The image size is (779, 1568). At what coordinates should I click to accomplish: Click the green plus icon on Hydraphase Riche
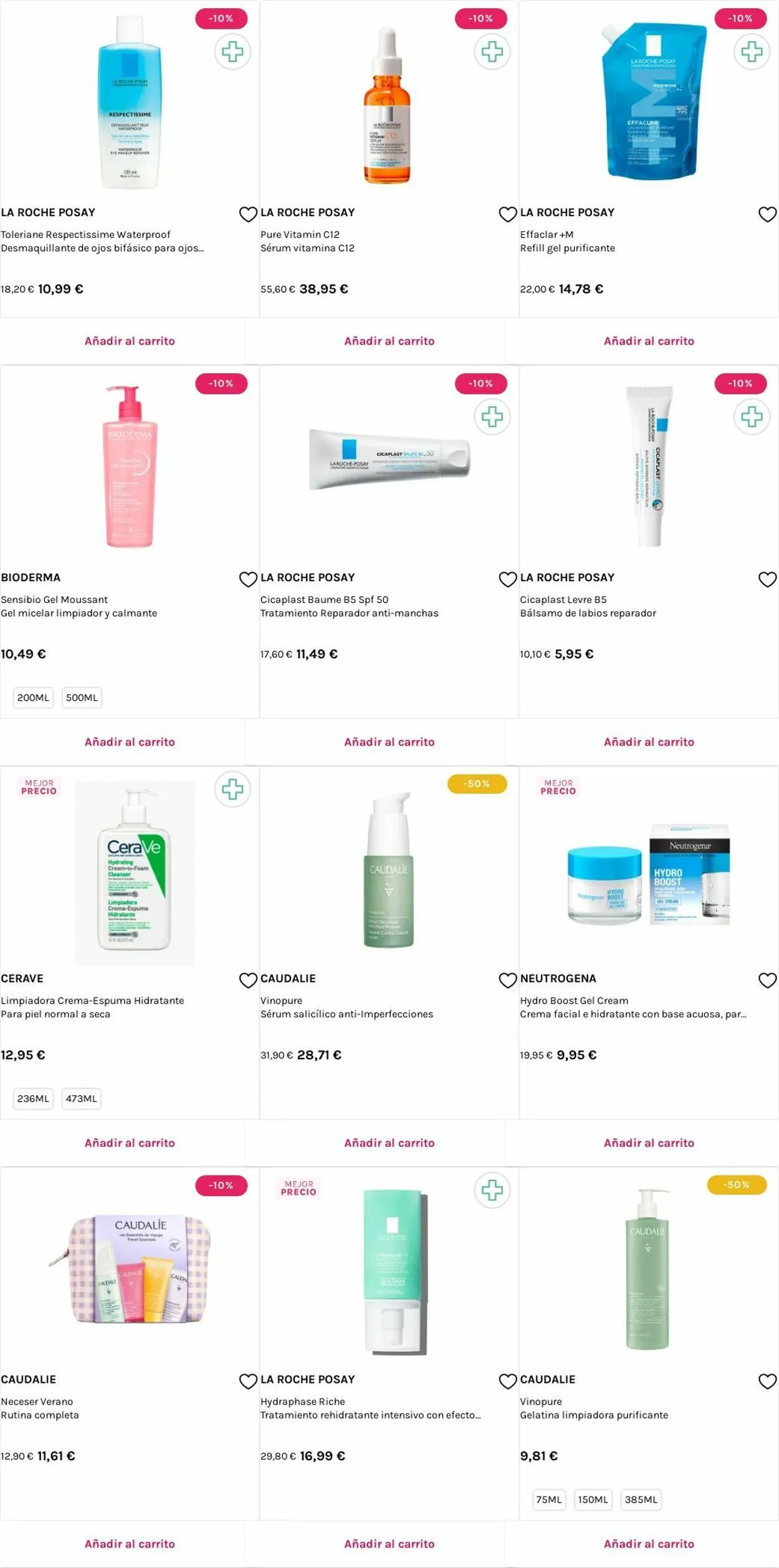492,1190
